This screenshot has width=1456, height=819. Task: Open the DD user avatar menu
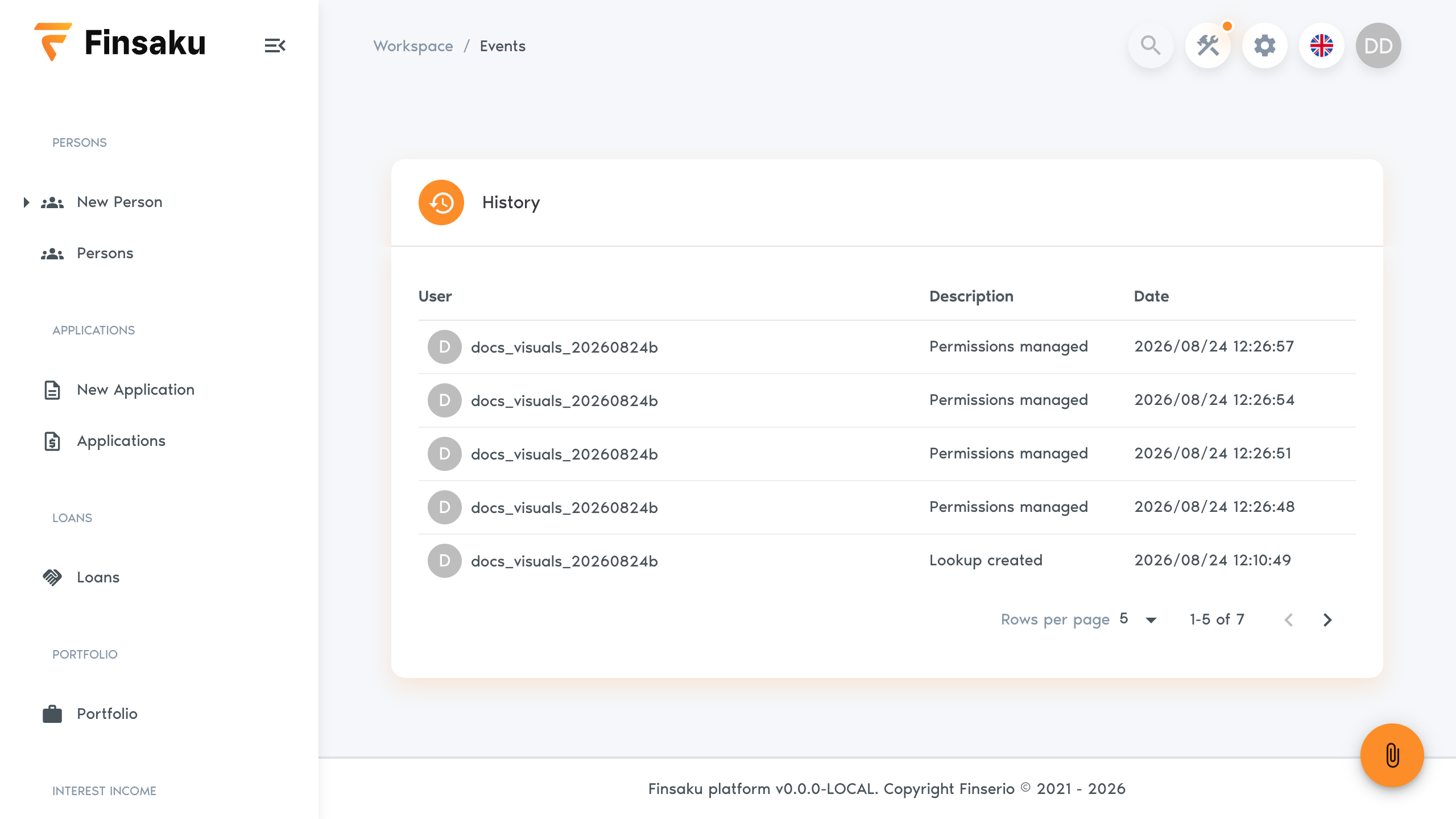pyautogui.click(x=1378, y=45)
